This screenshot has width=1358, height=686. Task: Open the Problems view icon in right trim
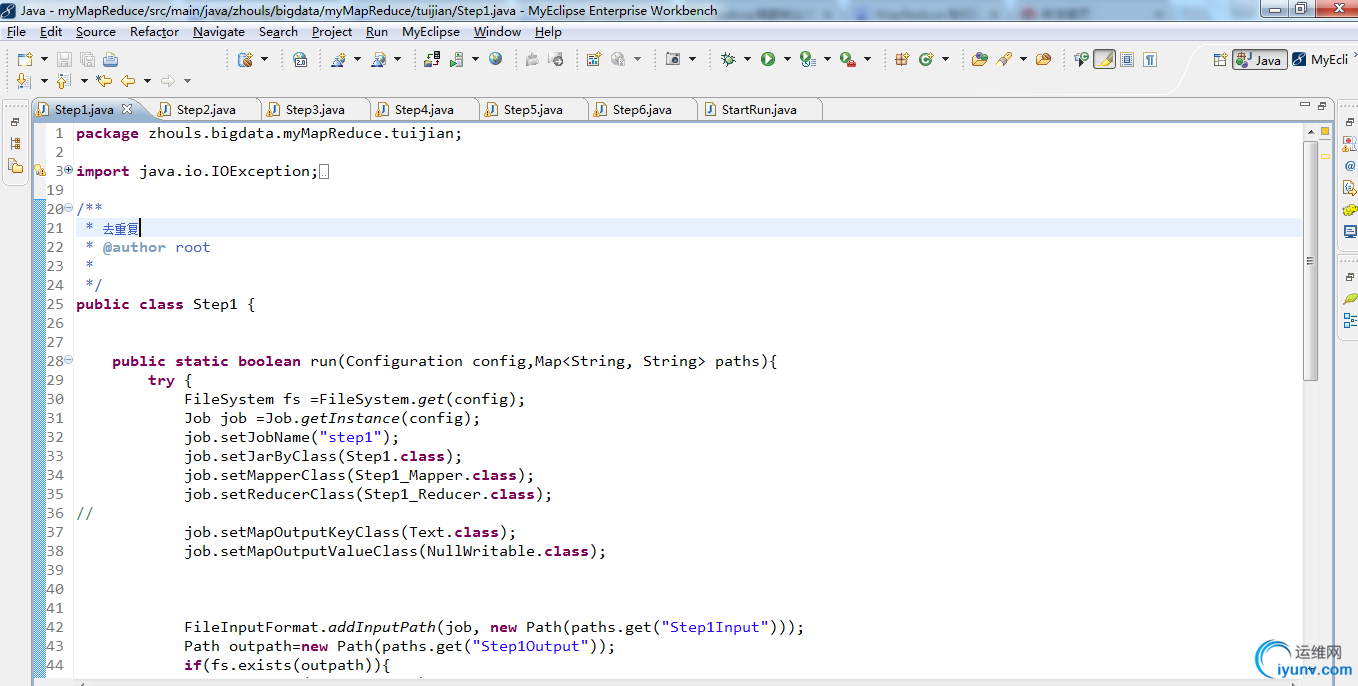point(1350,145)
